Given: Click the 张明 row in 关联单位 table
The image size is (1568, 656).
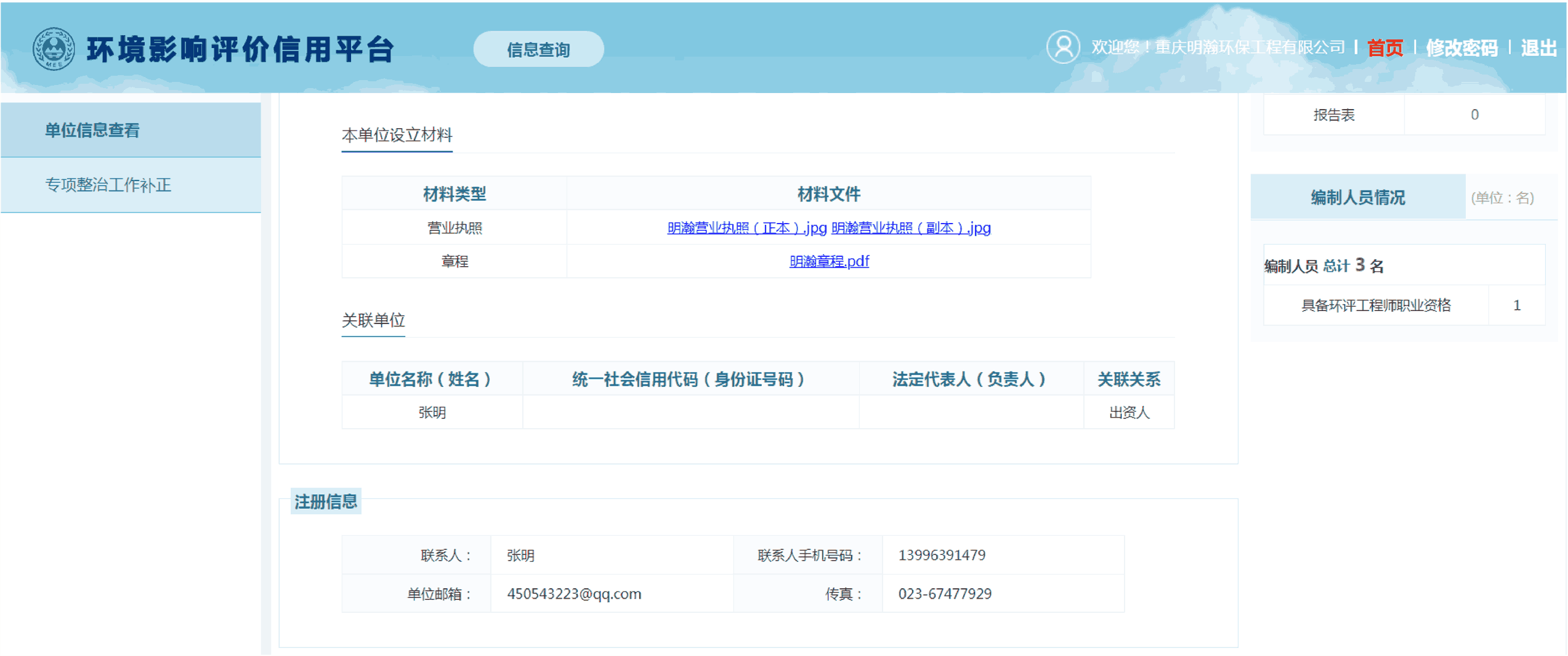Looking at the screenshot, I should click(x=432, y=412).
